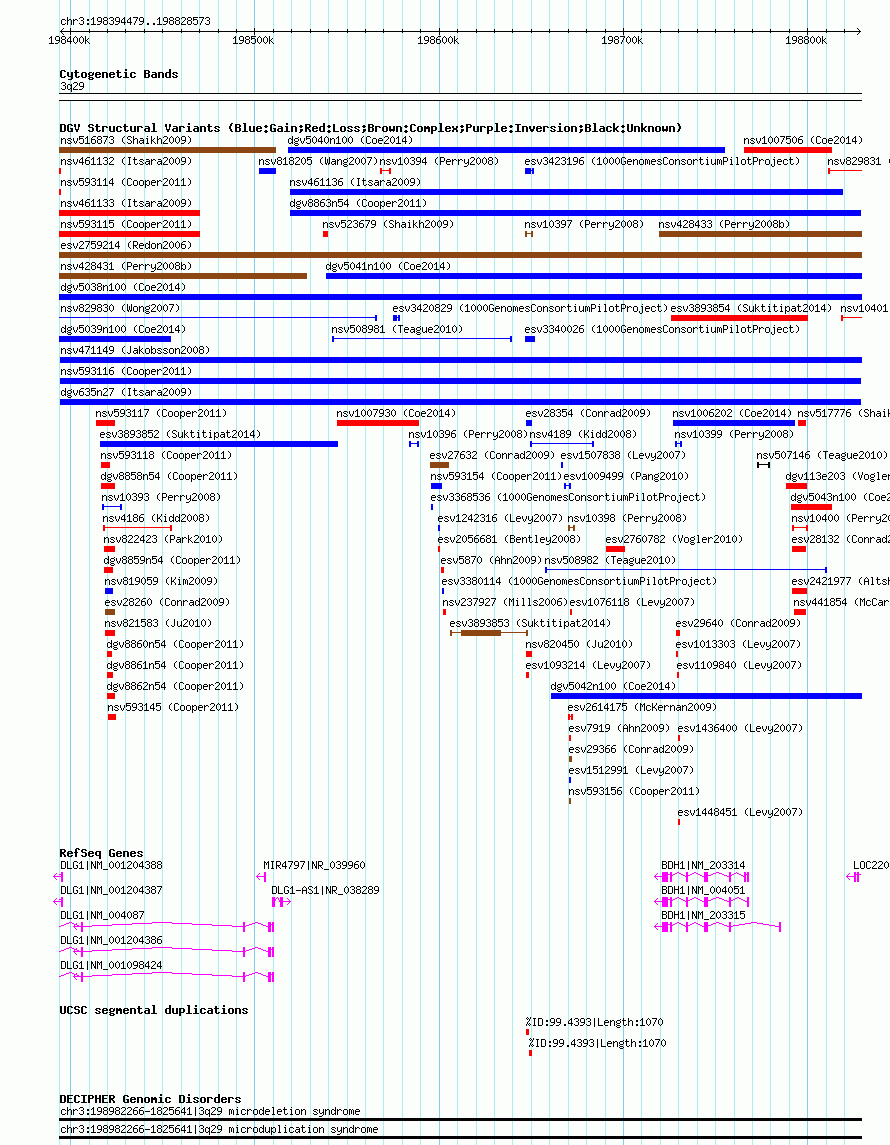Select gene DLG1|NM_001204388 label
This screenshot has height=1145, width=890.
[111, 865]
